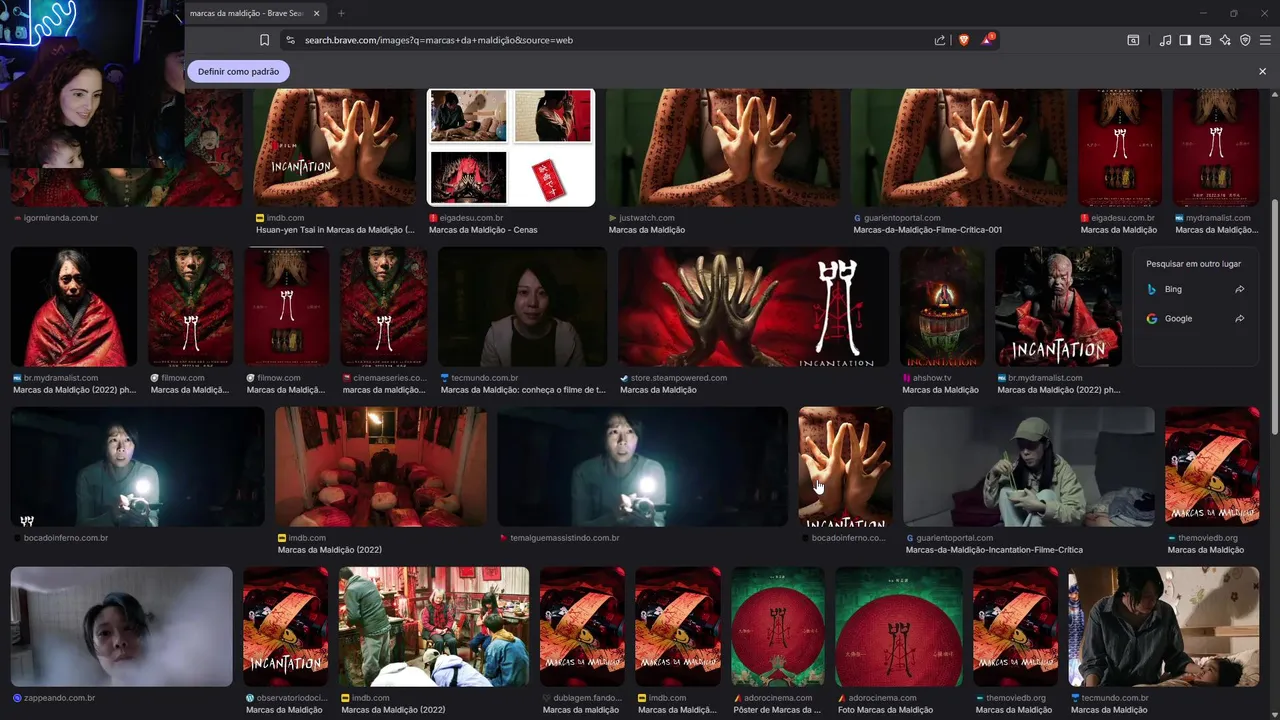
Task: Open the old man Incantation mydramalist image
Action: coord(1058,307)
